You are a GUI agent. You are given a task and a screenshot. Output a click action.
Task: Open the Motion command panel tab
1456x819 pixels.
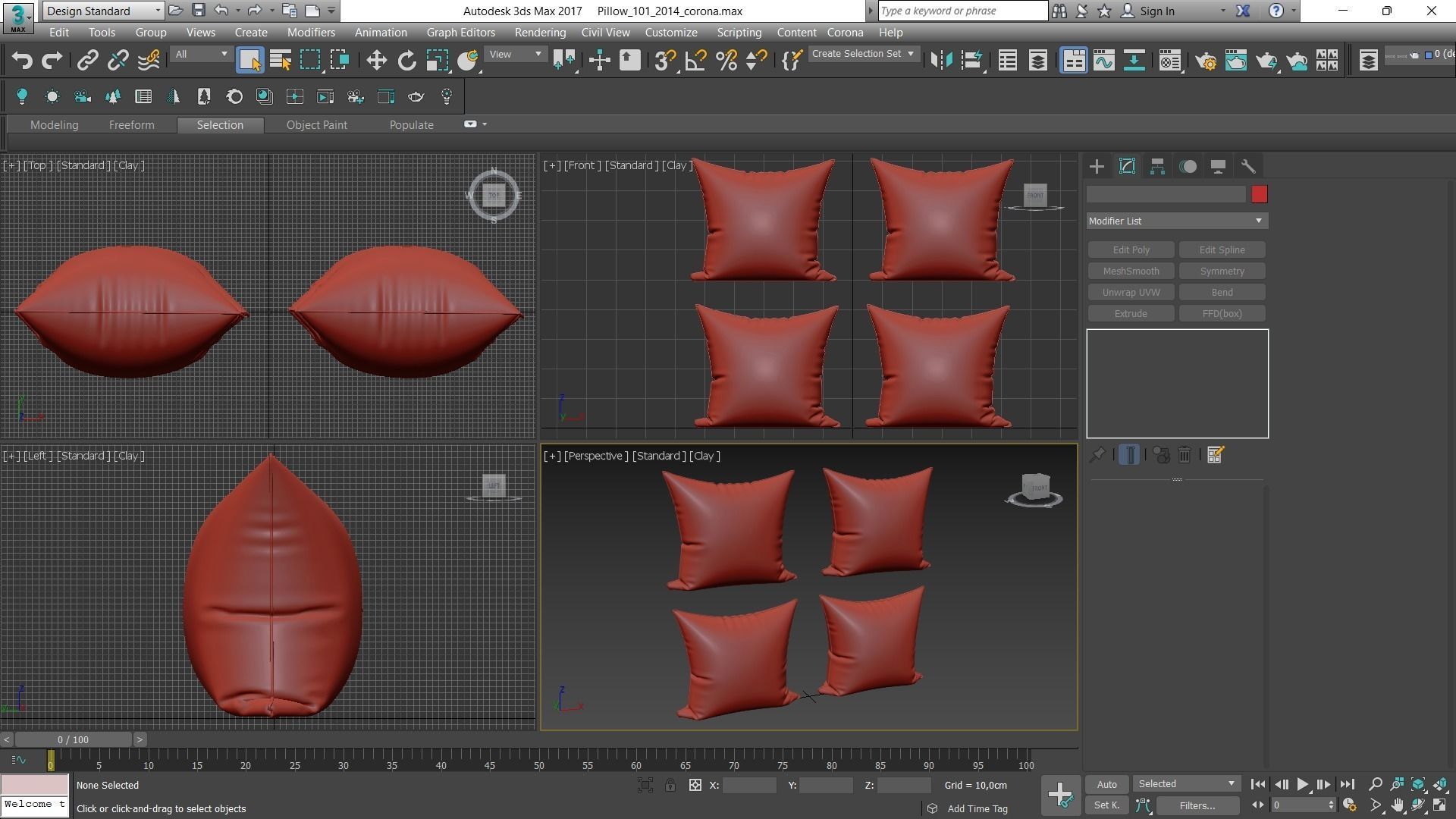click(1188, 166)
